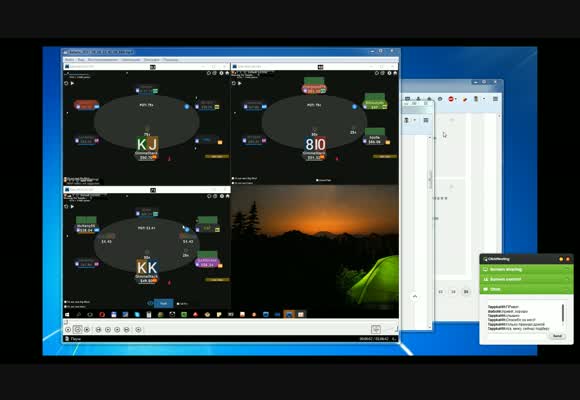The width and height of the screenshot is (580, 400).
Task: Open the browser hamburger menu icon
Action: coord(495,99)
